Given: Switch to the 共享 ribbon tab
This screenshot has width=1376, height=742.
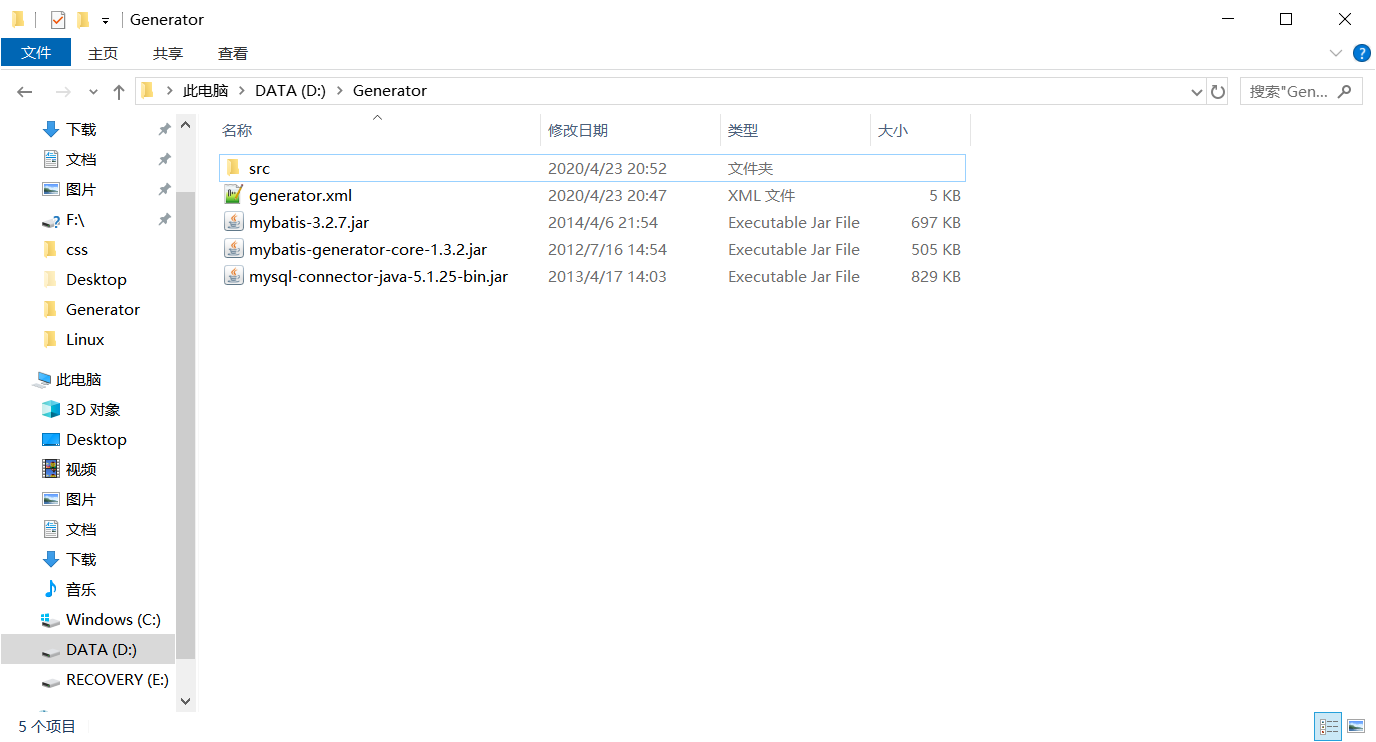Looking at the screenshot, I should [x=168, y=53].
